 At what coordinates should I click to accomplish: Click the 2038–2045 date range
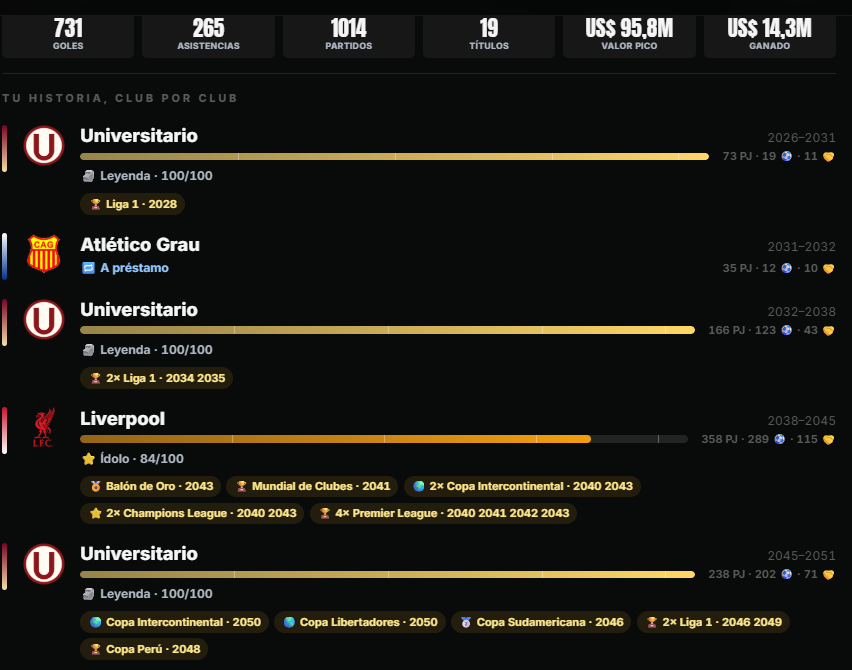pyautogui.click(x=801, y=421)
